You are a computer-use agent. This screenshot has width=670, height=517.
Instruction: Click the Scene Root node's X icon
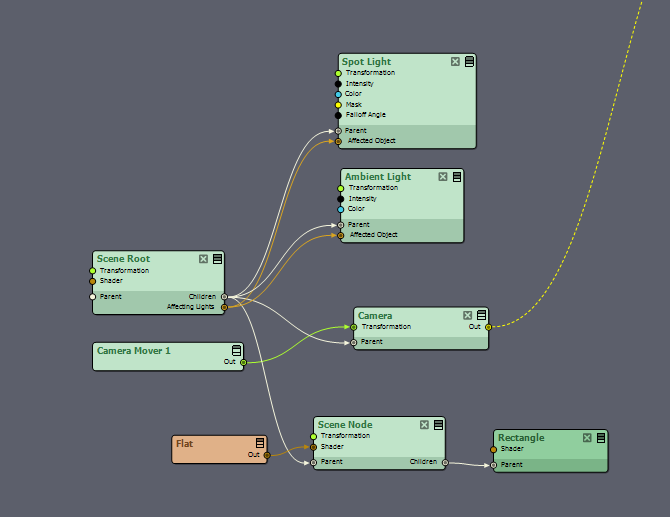coord(203,259)
